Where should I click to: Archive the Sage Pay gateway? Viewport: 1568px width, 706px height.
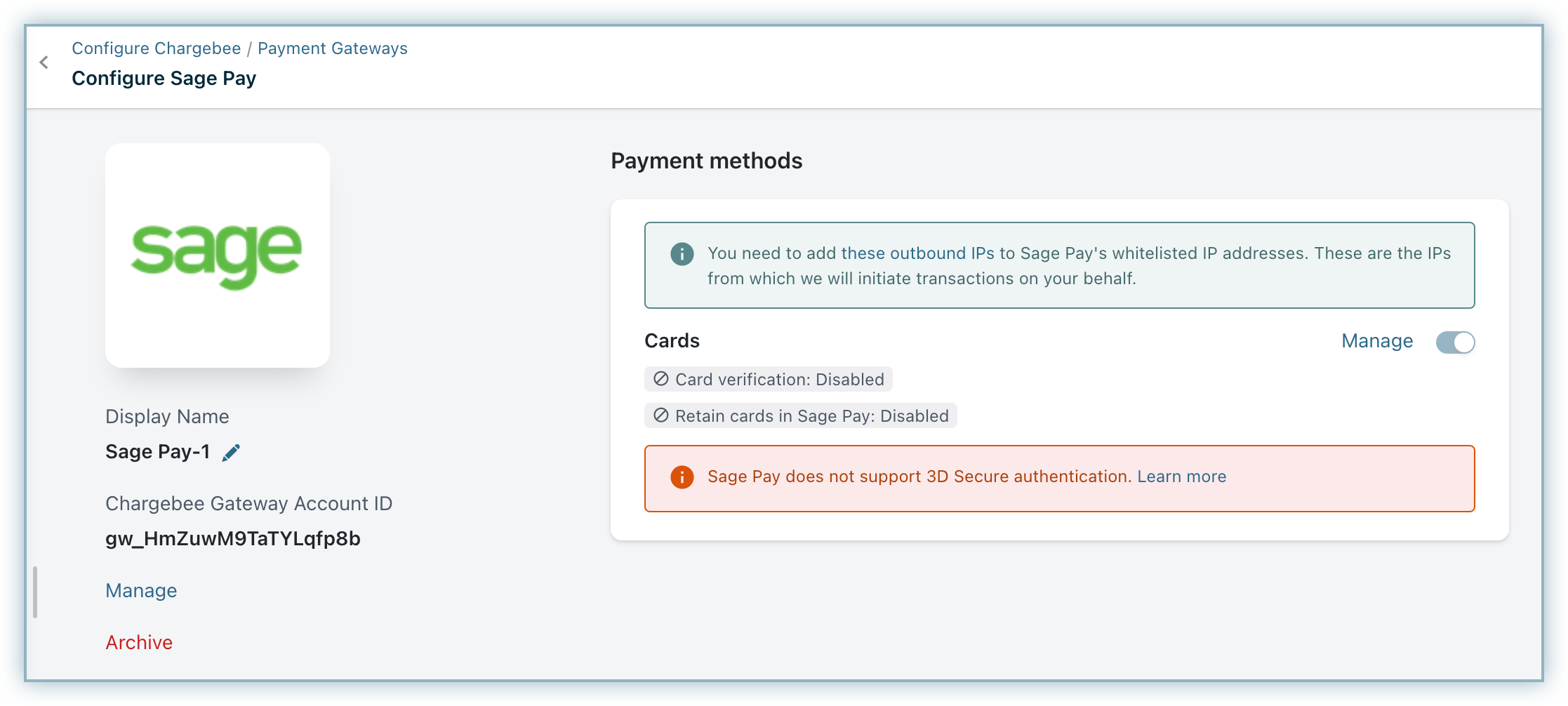[x=139, y=643]
